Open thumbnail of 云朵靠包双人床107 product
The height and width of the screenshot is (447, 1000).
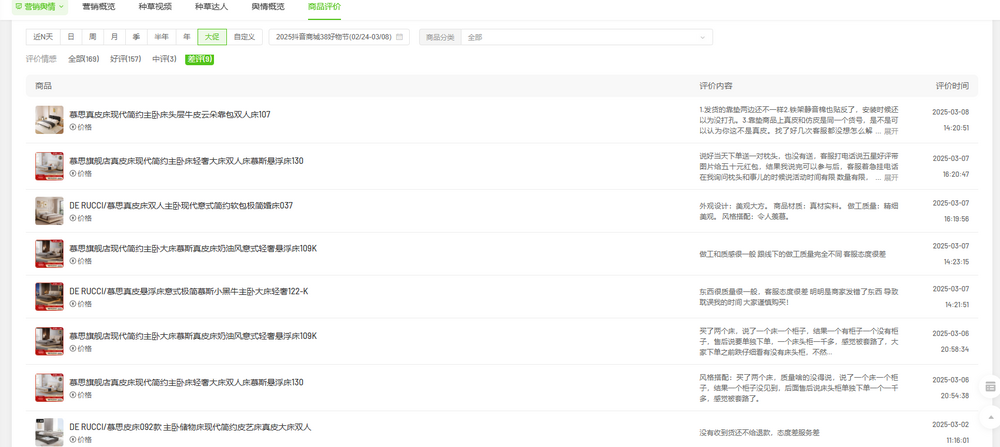(49, 120)
